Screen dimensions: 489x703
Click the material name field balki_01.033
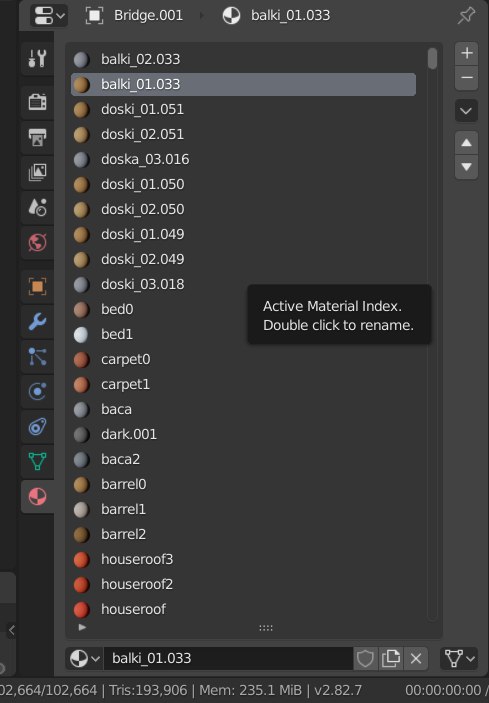pos(229,658)
